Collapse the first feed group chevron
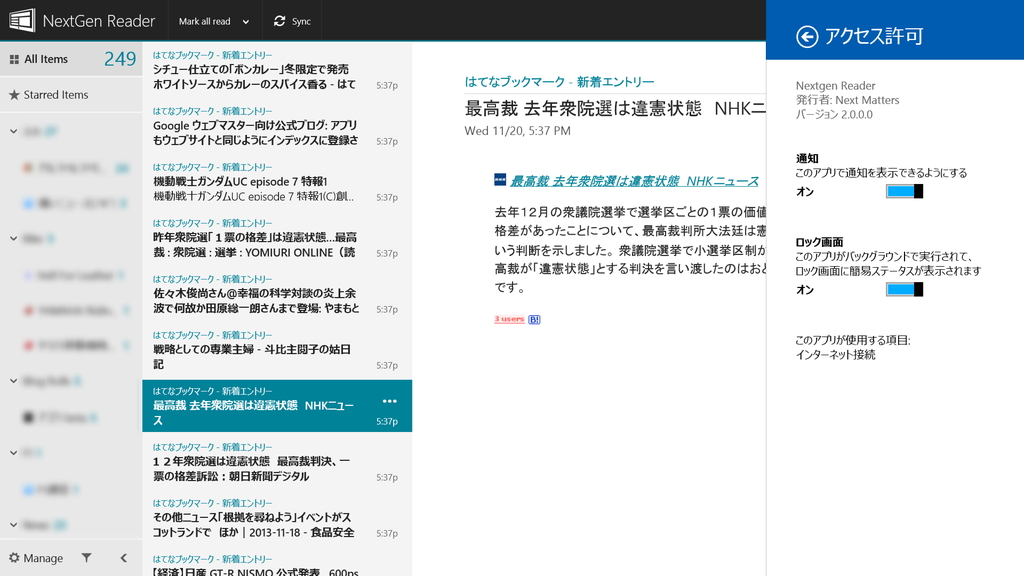 click(13, 131)
